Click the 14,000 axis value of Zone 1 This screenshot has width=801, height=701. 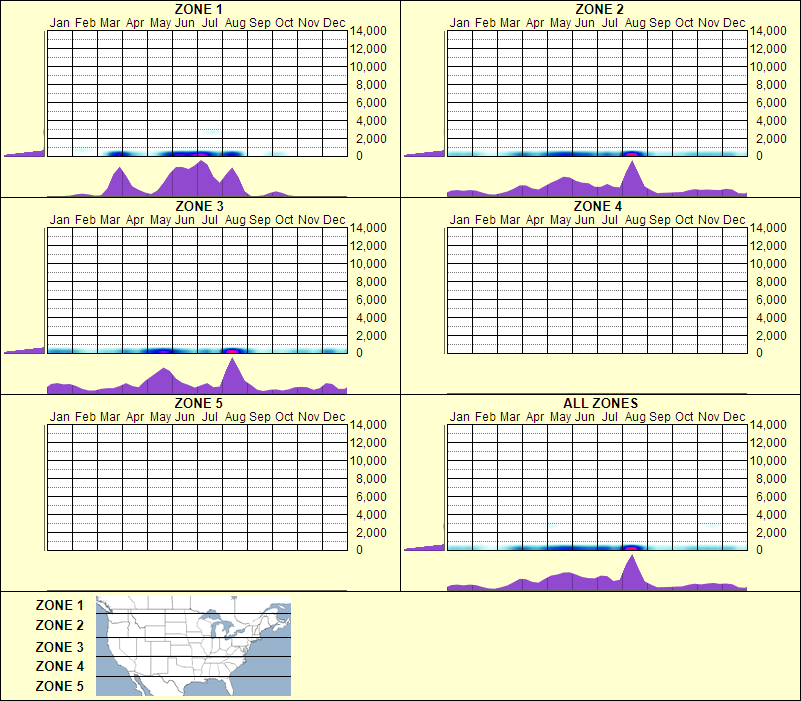coord(368,31)
